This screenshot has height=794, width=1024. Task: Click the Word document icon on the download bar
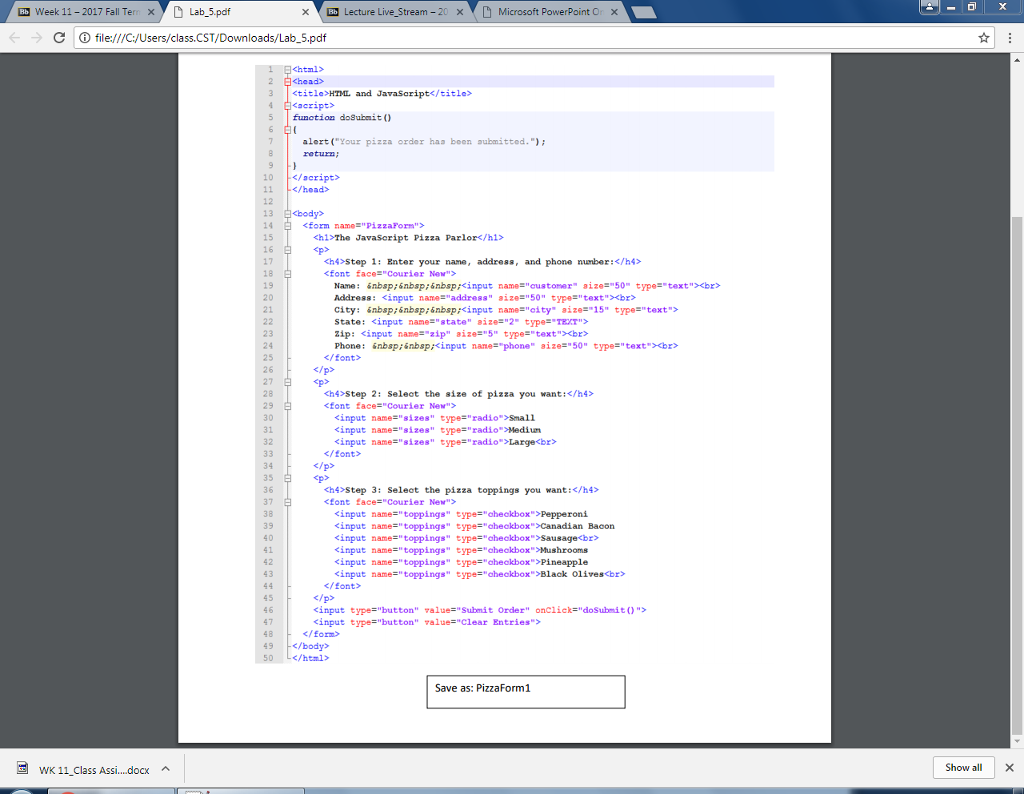[x=22, y=768]
